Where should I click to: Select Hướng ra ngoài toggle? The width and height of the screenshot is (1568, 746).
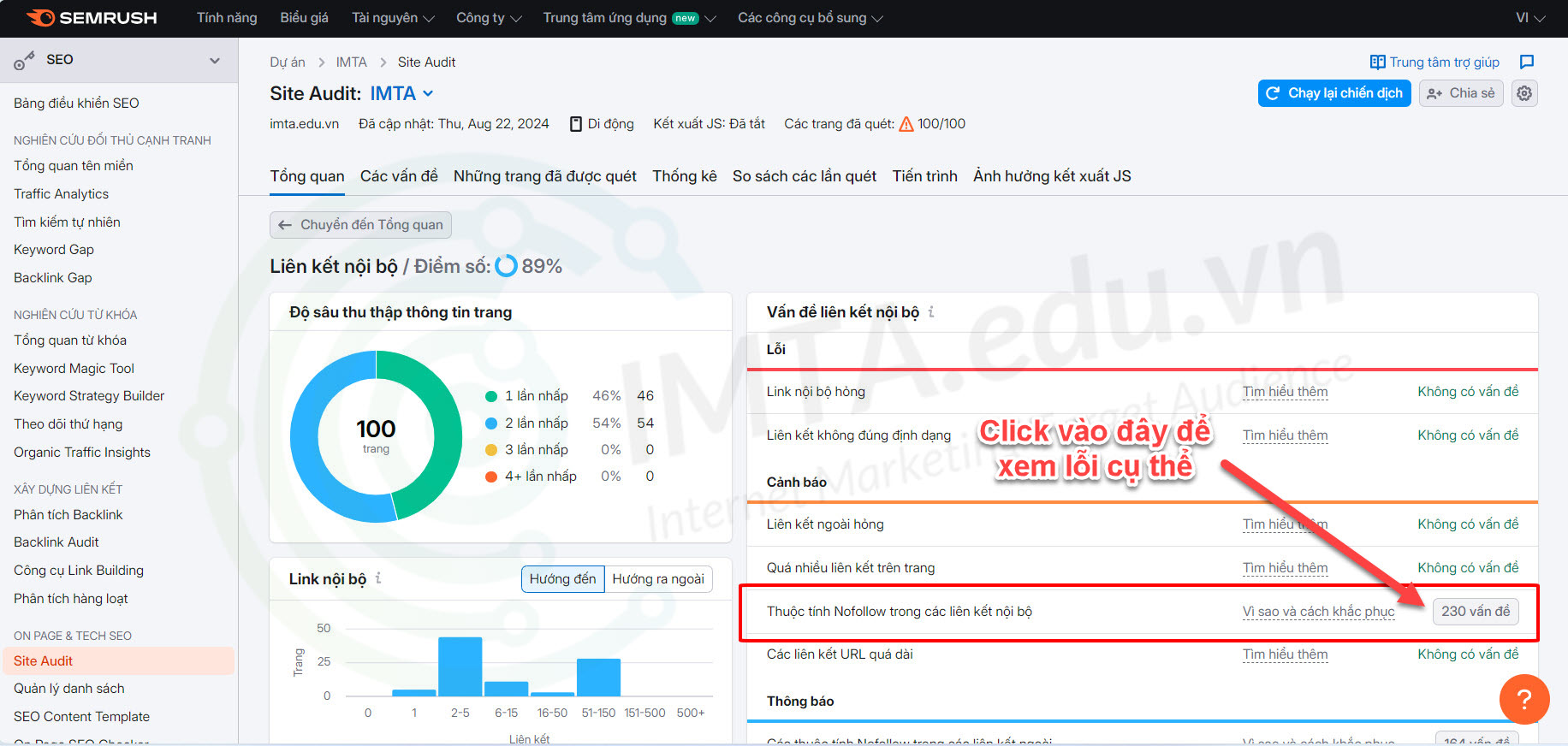(658, 579)
